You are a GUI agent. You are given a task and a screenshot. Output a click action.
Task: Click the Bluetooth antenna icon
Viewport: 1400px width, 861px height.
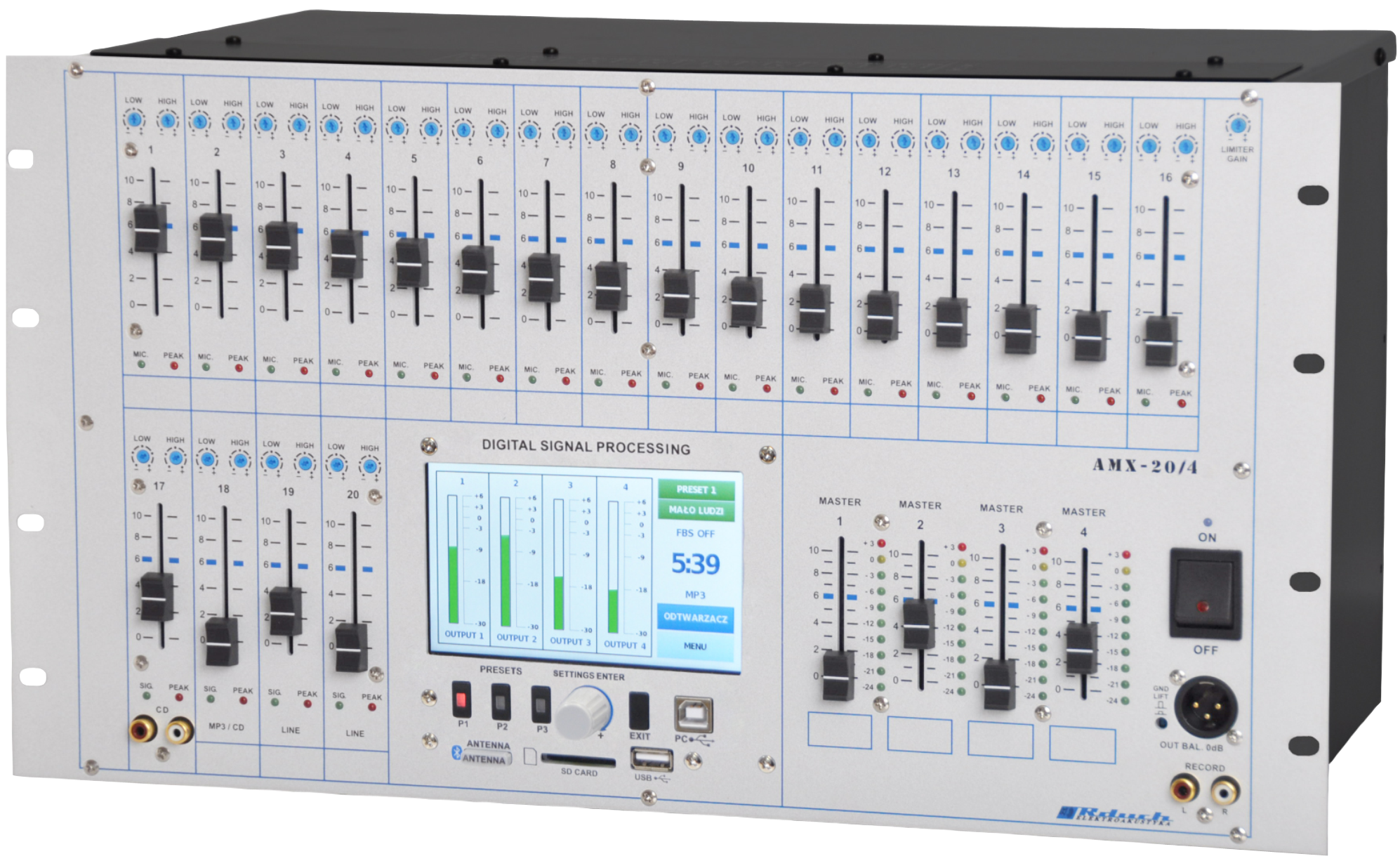pos(456,754)
